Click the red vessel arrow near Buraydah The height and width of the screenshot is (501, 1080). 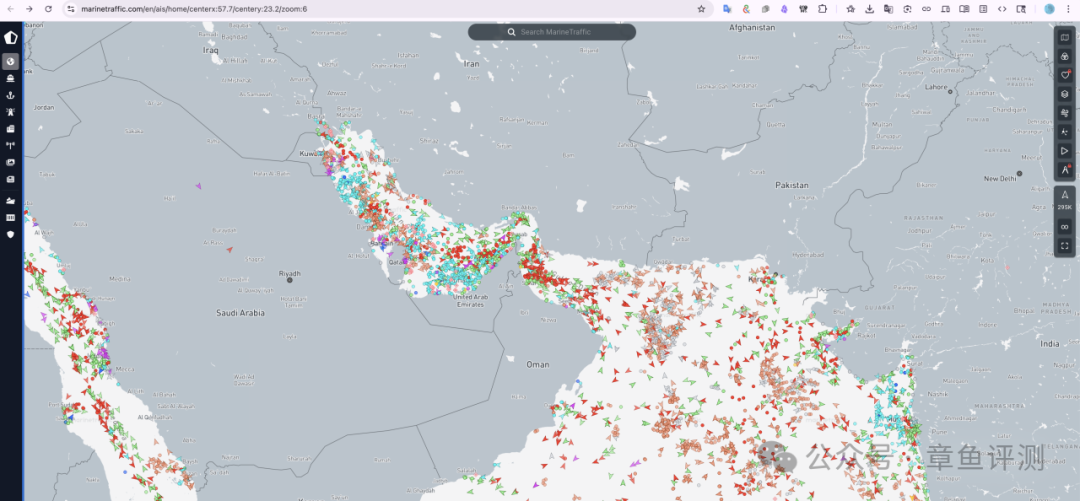[x=230, y=249]
